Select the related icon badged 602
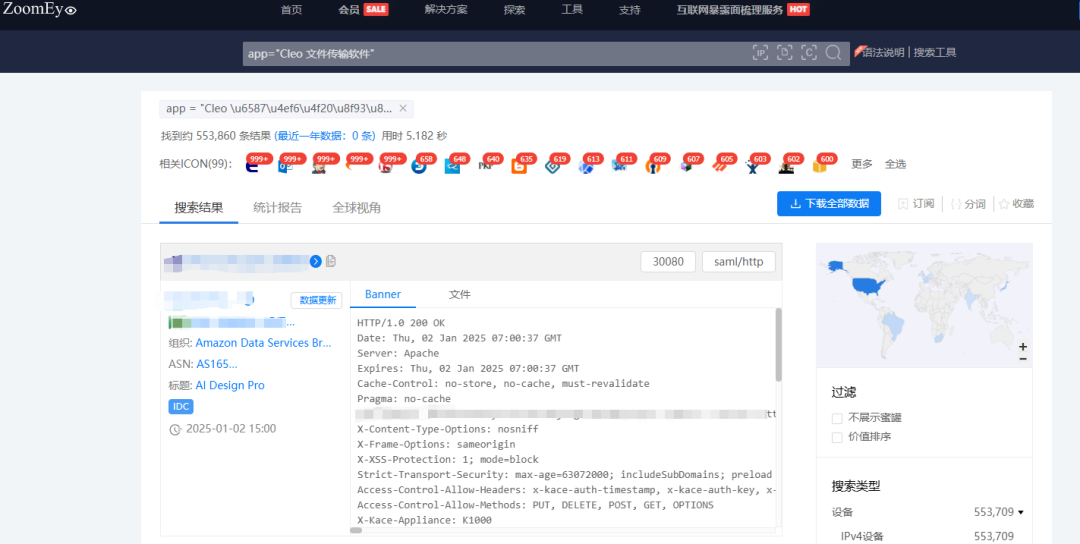The width and height of the screenshot is (1080, 544). click(785, 167)
